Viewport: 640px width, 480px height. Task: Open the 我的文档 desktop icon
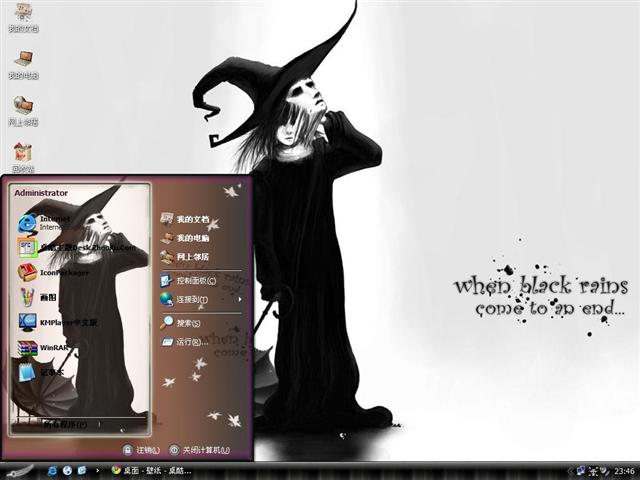click(23, 18)
